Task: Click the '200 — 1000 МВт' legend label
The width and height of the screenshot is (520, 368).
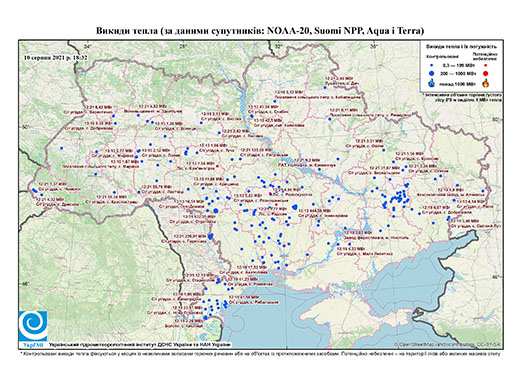Action: pos(459,73)
